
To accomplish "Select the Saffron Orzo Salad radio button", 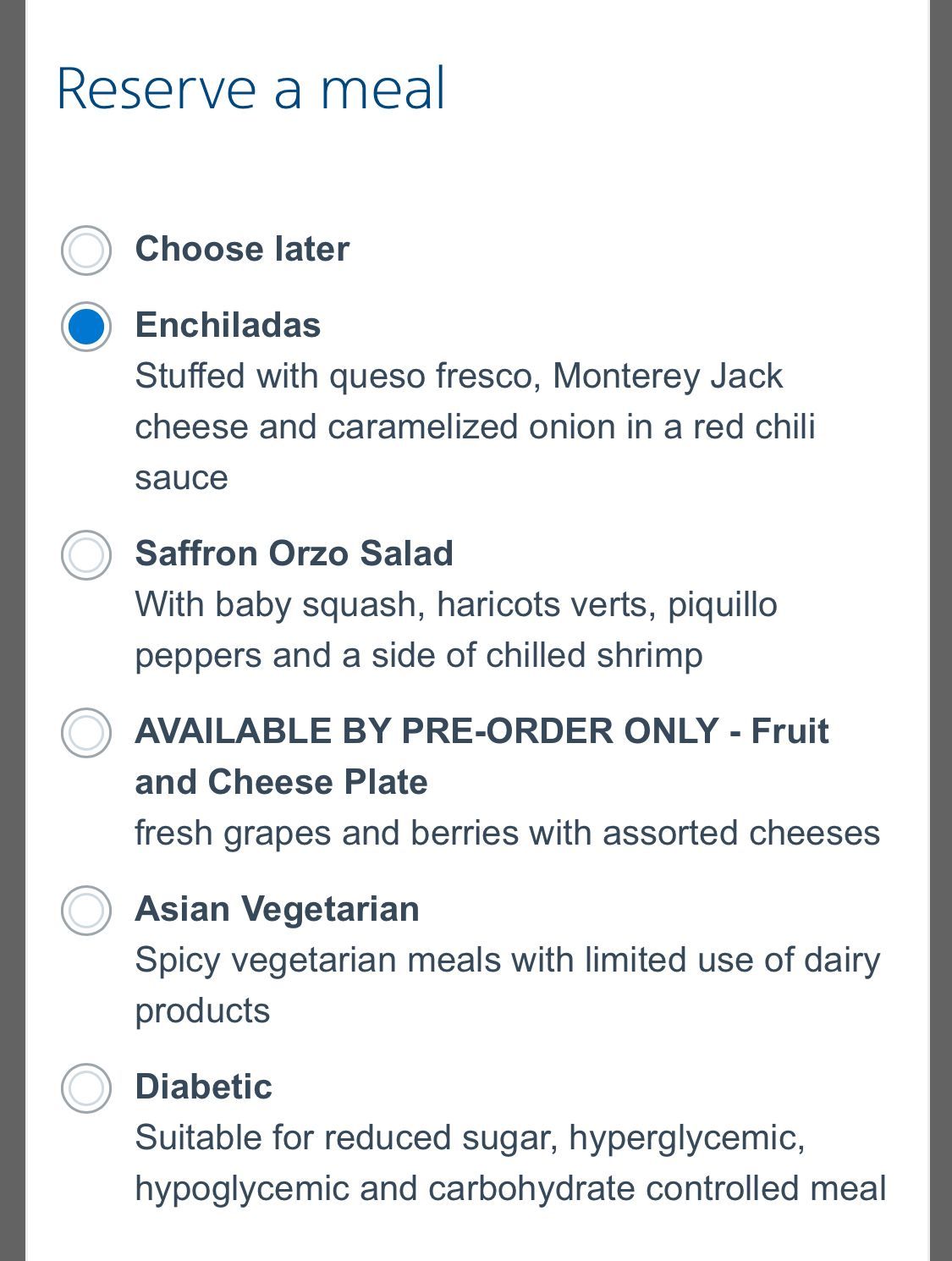I will 86,555.
